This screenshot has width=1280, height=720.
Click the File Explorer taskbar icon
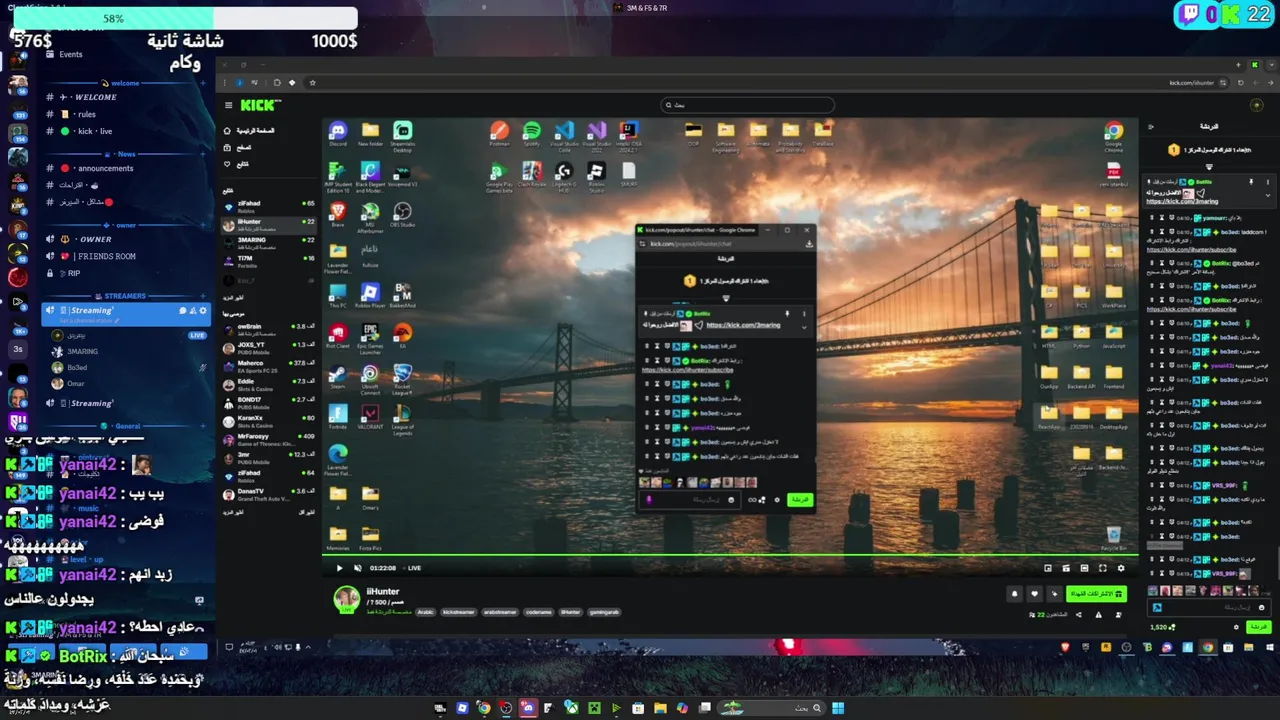660,708
